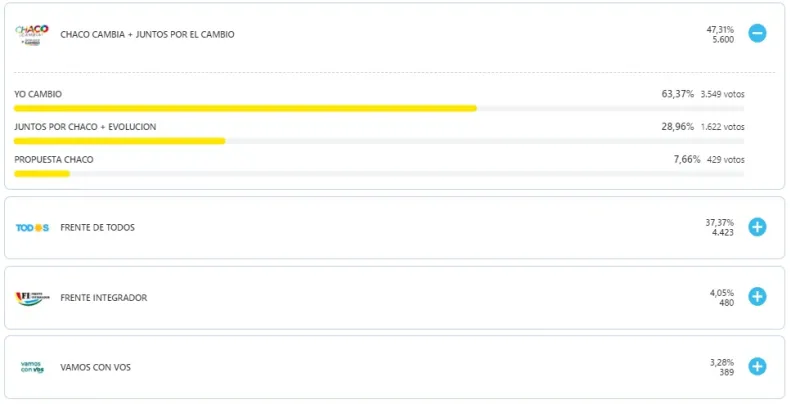The image size is (790, 404).
Task: Click the Yo Cambio list label
Action: pyautogui.click(x=38, y=94)
